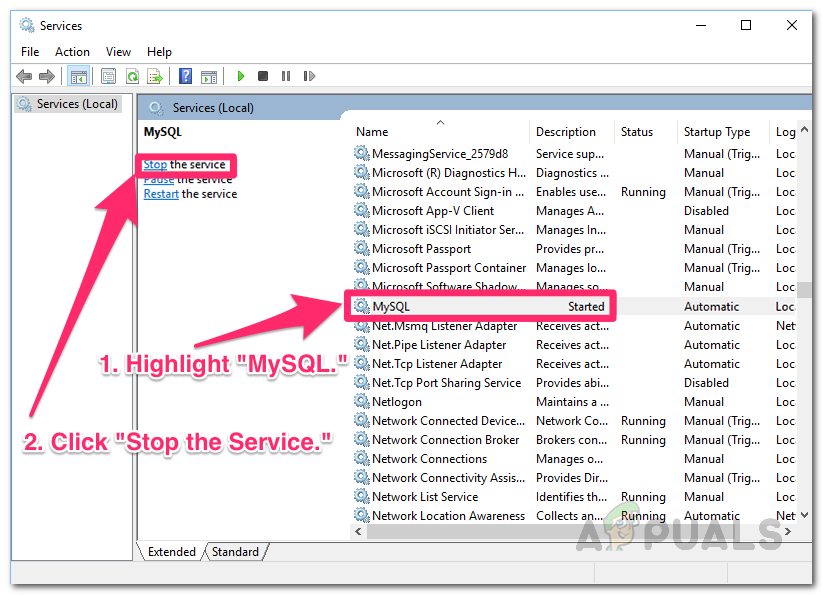This screenshot has height=595, width=823.
Task: Select Microsoft (R) Diagnostics H... service
Action: (x=449, y=173)
